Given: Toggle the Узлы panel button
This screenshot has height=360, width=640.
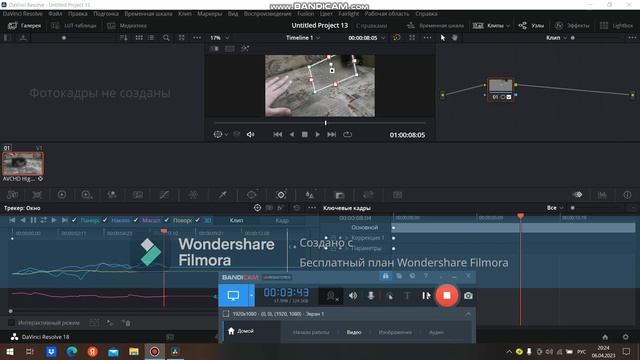Looking at the screenshot, I should (x=531, y=25).
